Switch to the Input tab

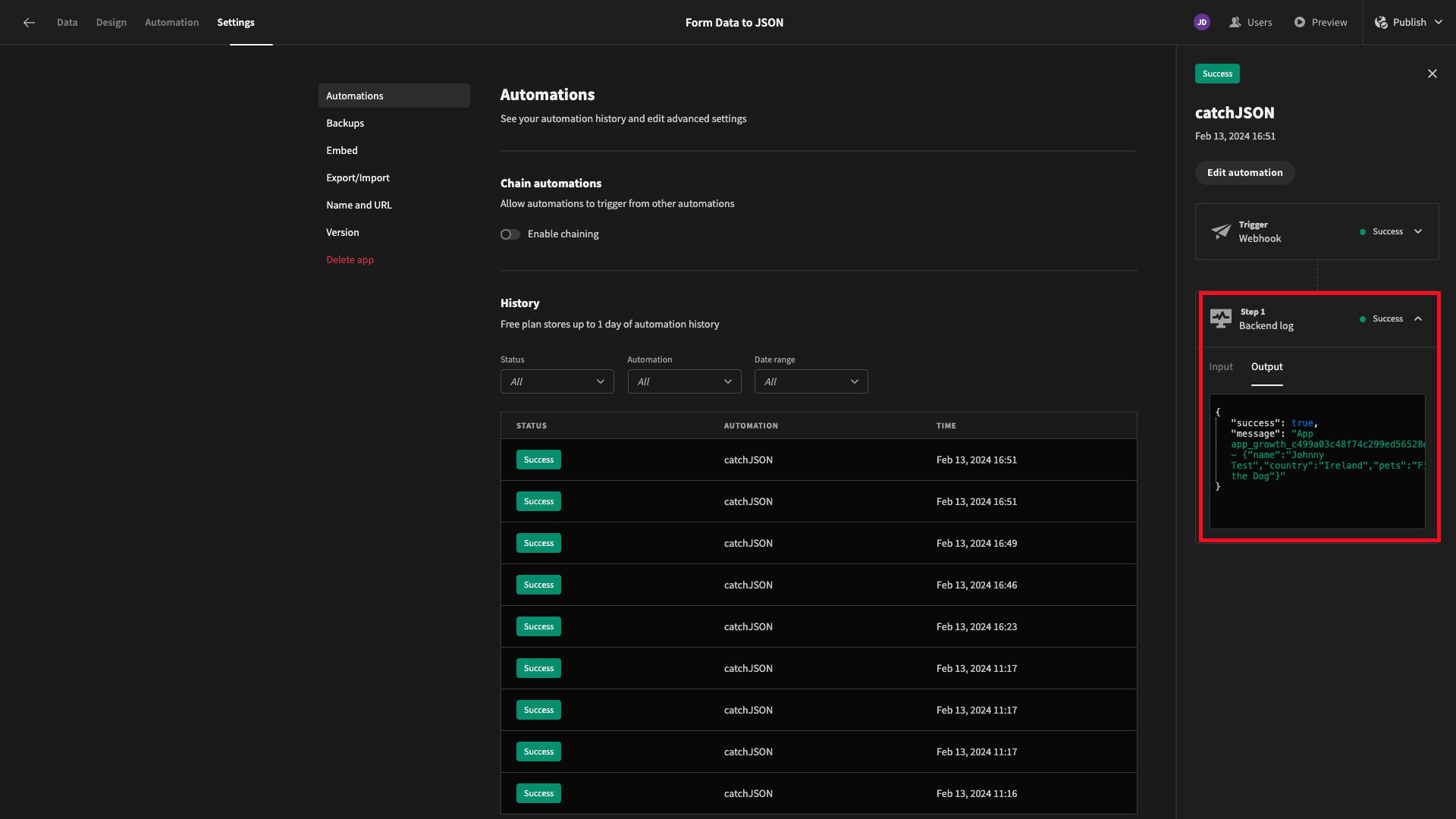(x=1221, y=366)
